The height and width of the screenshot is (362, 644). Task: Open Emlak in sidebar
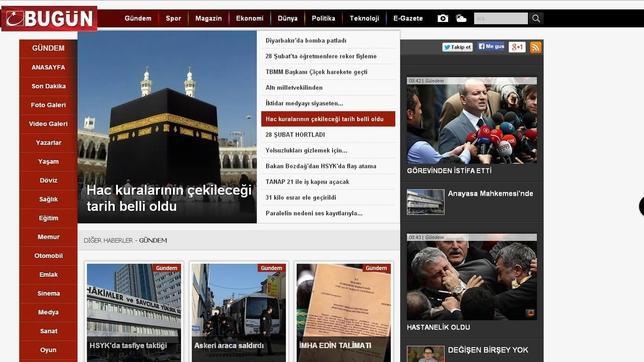[x=48, y=275]
